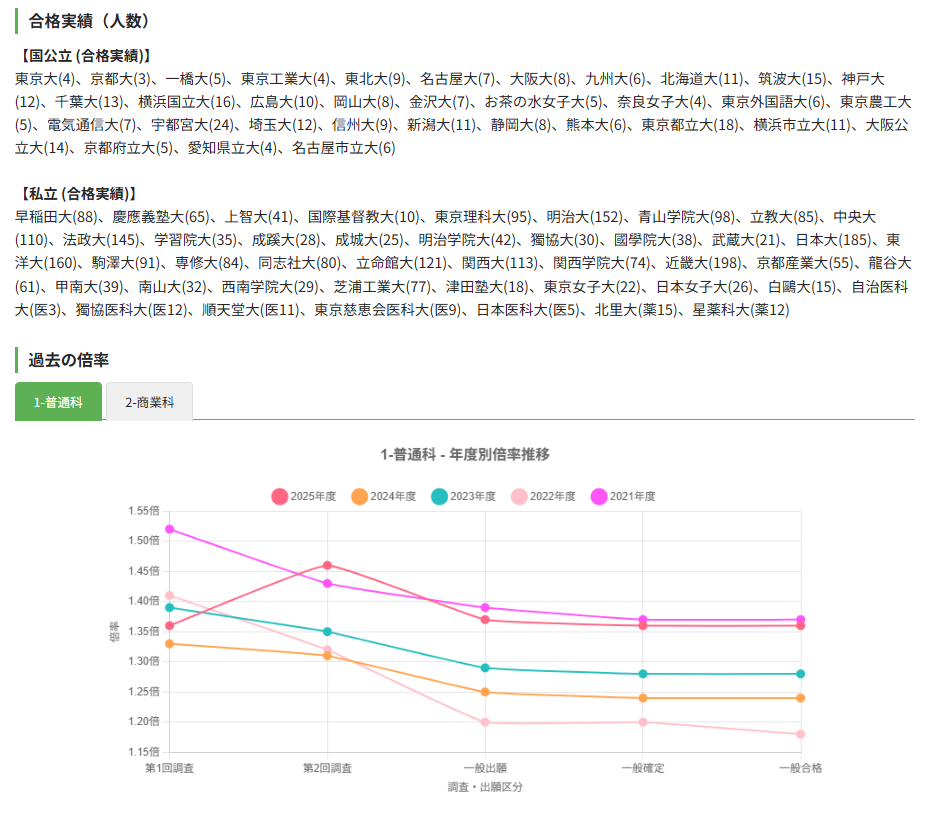
Task: Click the 【国公立 (合格実績)】 subheading
Action: [x=85, y=56]
